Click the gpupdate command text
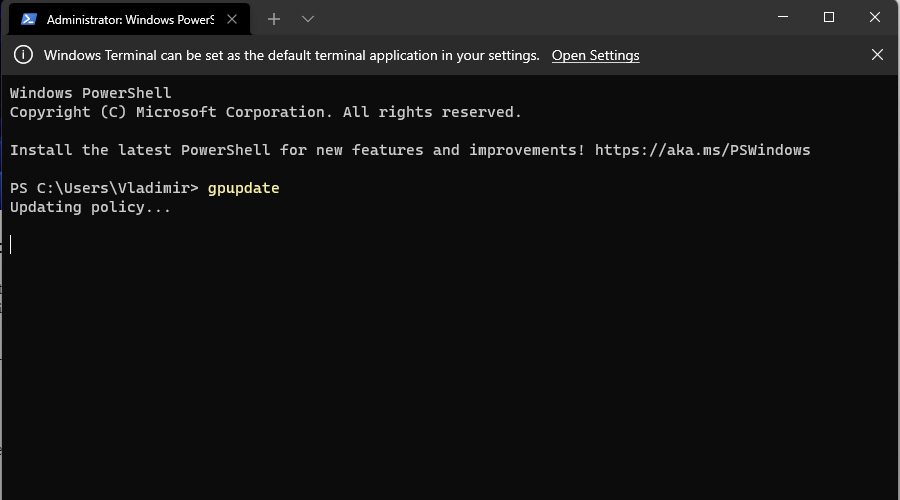The width and height of the screenshot is (900, 500). pos(243,188)
